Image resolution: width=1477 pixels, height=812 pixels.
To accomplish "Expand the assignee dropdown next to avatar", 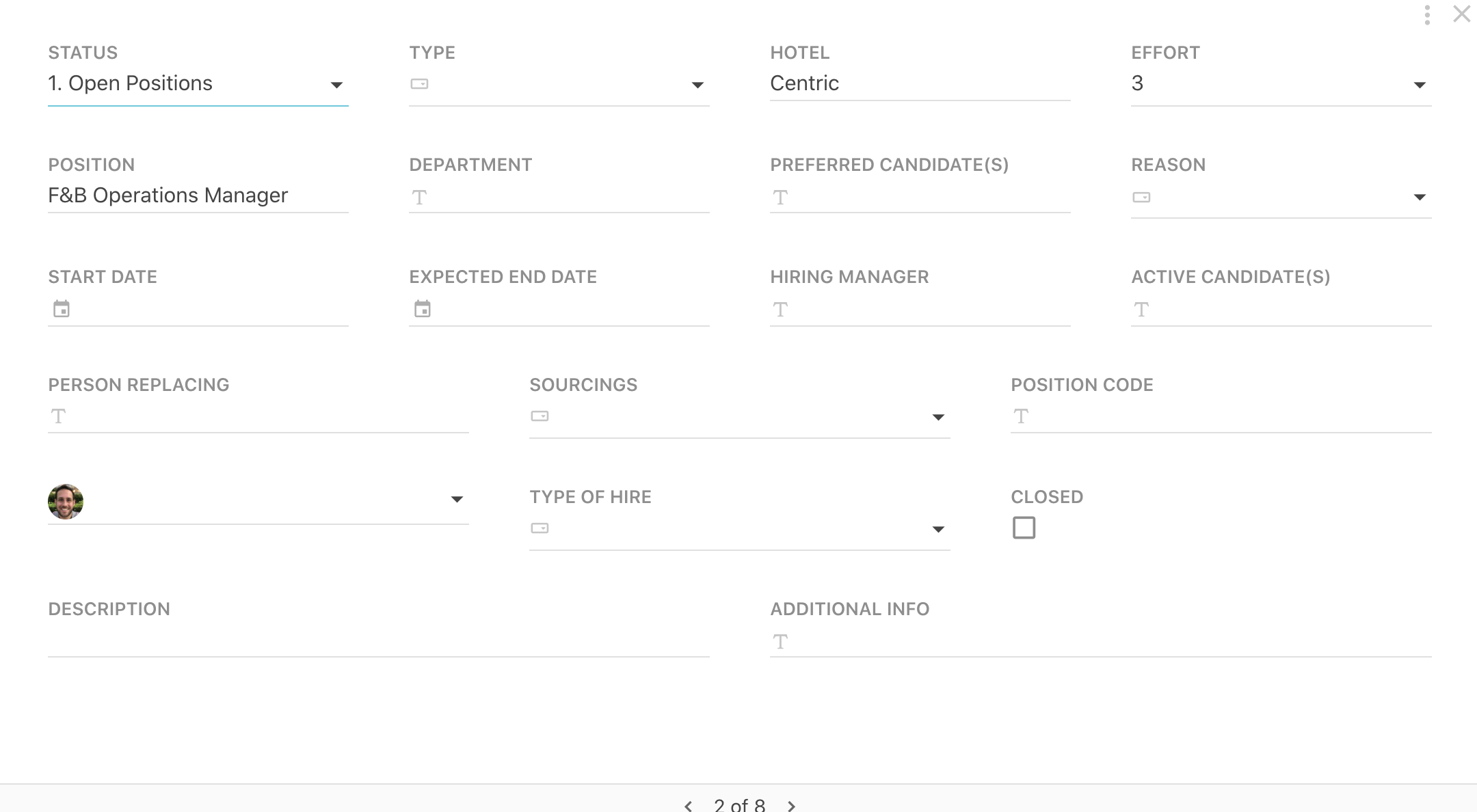I will [457, 499].
